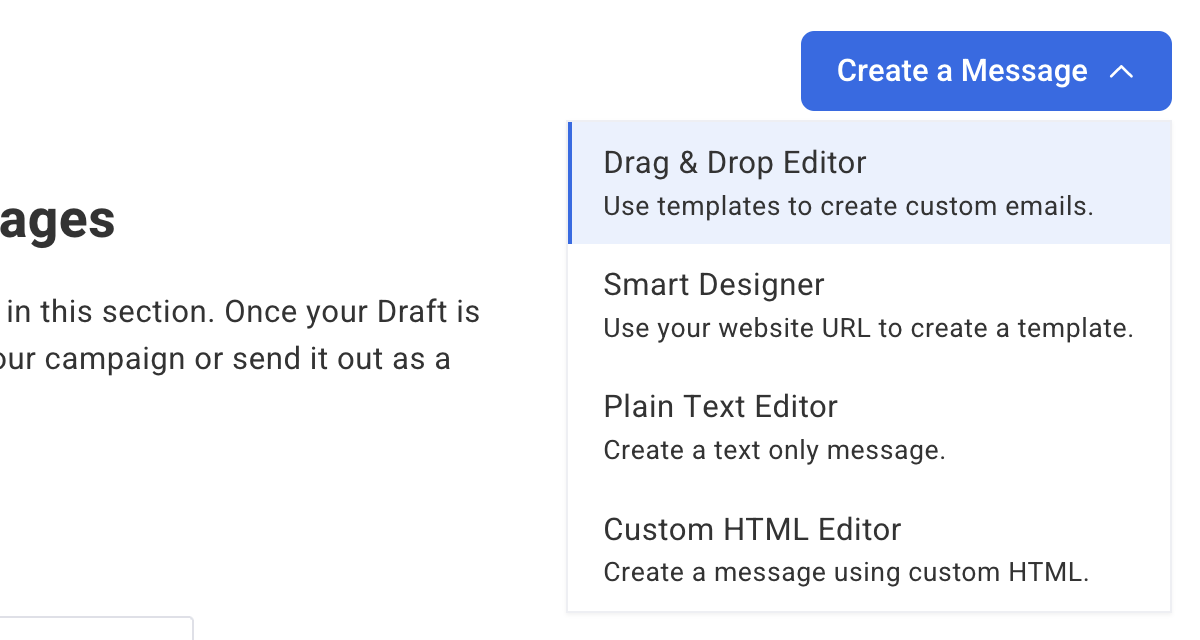Click the Messages page heading
This screenshot has height=640, width=1200.
(x=57, y=220)
